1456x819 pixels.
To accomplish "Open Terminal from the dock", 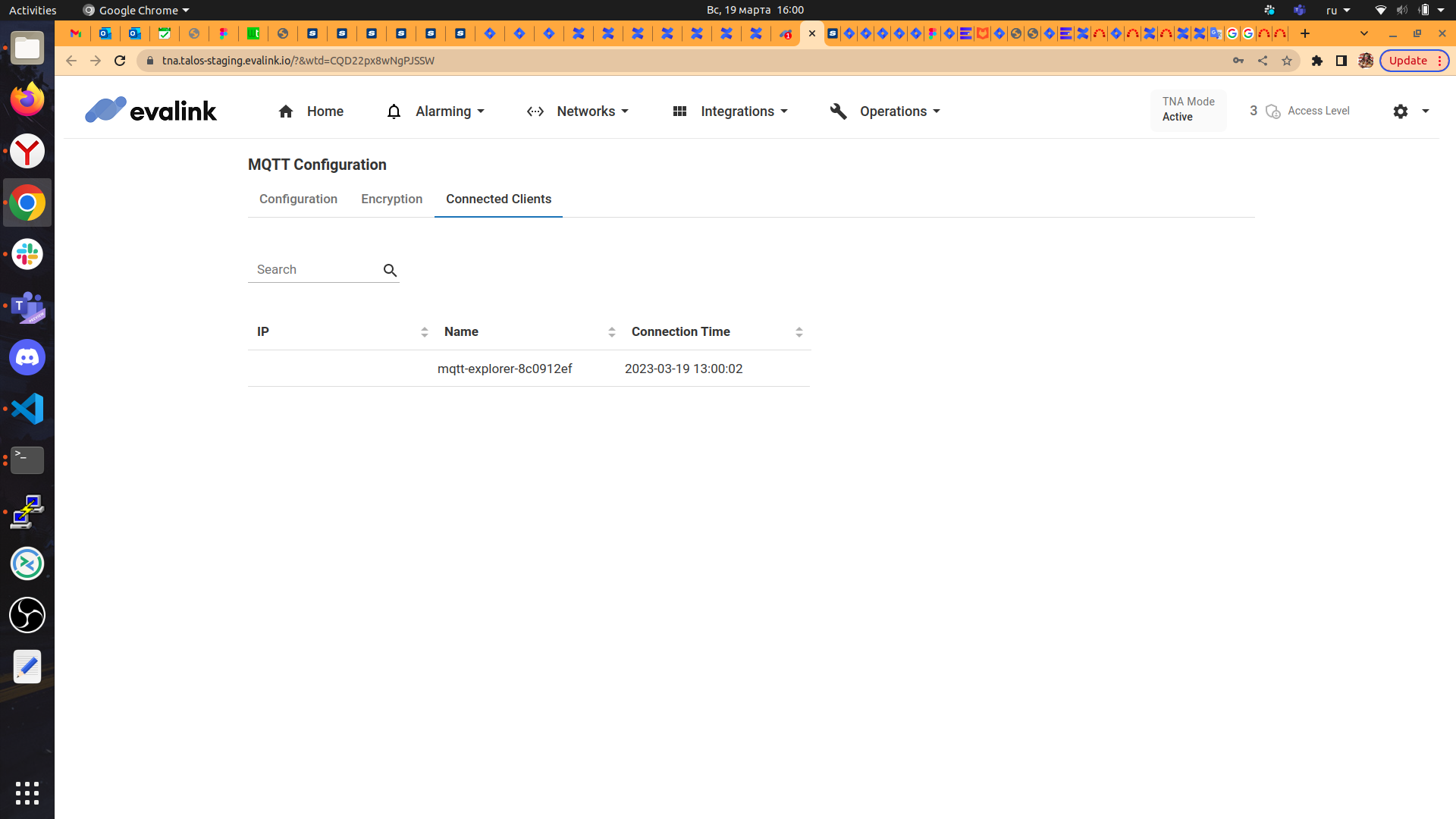I will 27,461.
